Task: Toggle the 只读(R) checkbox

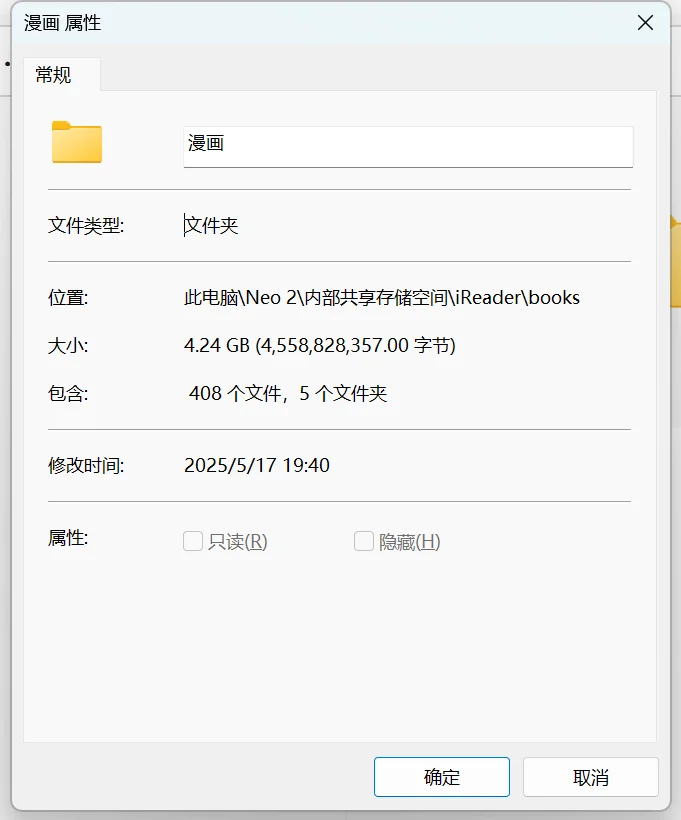Action: [x=193, y=541]
